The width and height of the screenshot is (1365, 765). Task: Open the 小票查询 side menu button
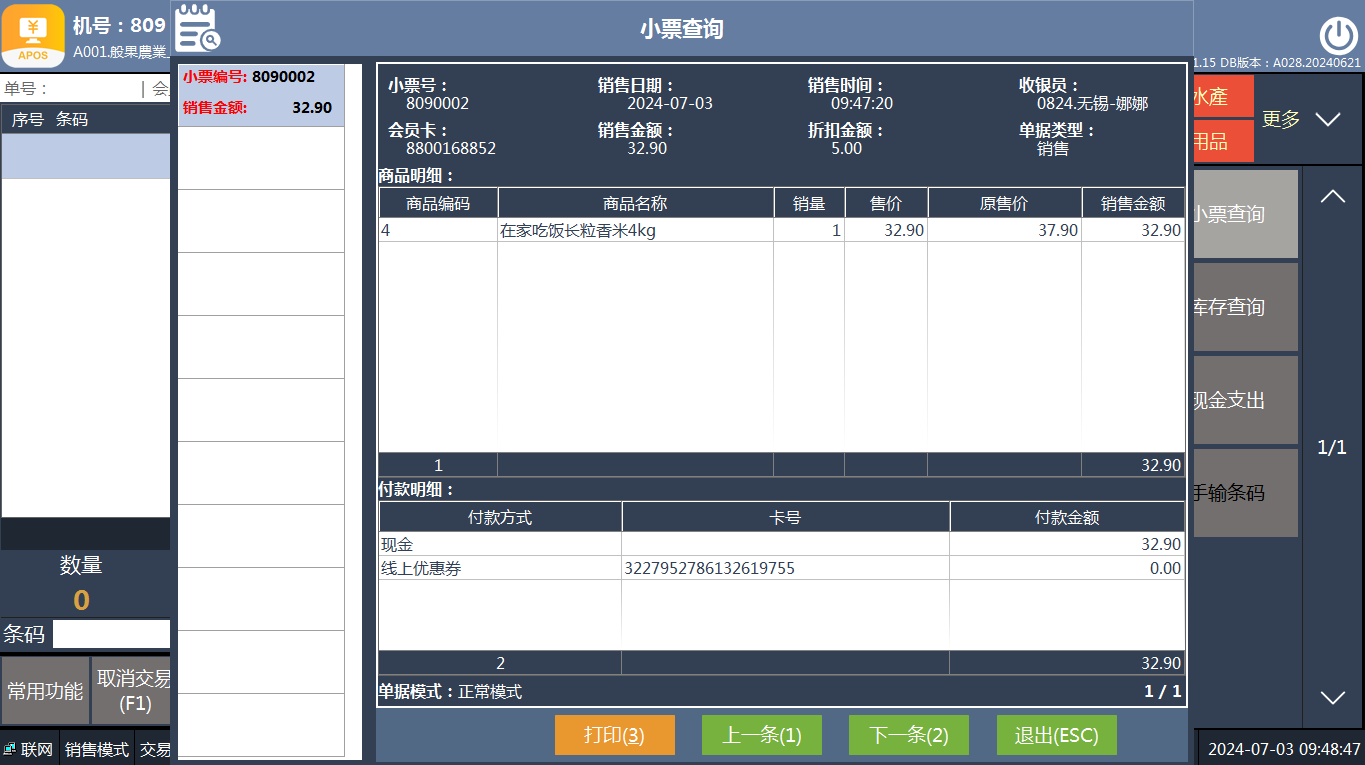coord(1245,214)
